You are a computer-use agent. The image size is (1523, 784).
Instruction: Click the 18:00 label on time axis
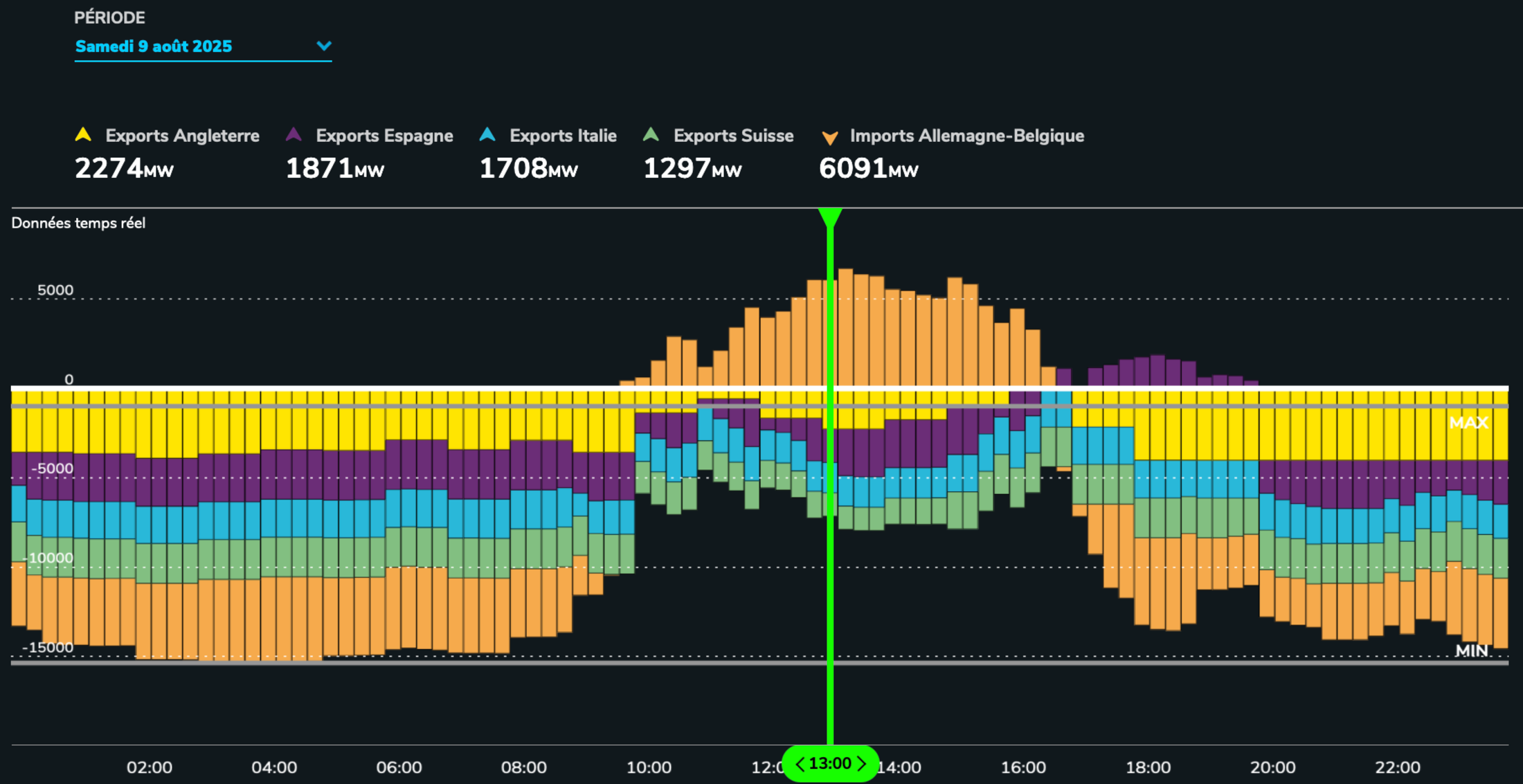[1148, 767]
